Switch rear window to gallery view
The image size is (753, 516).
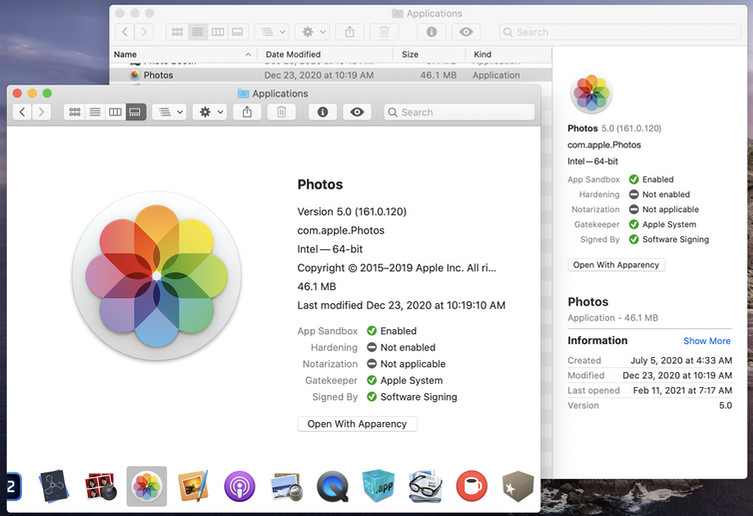pos(238,32)
